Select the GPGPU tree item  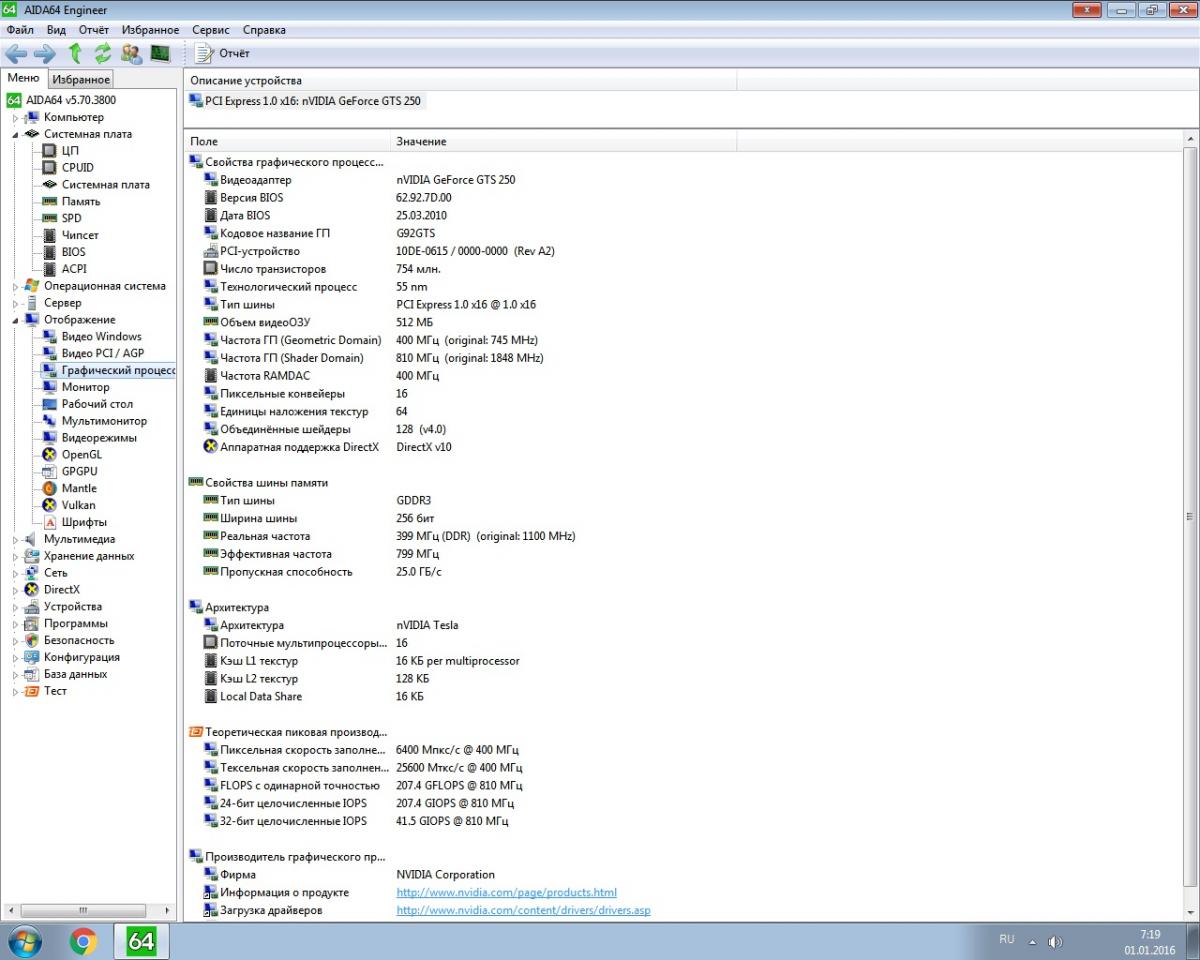pyautogui.click(x=80, y=471)
